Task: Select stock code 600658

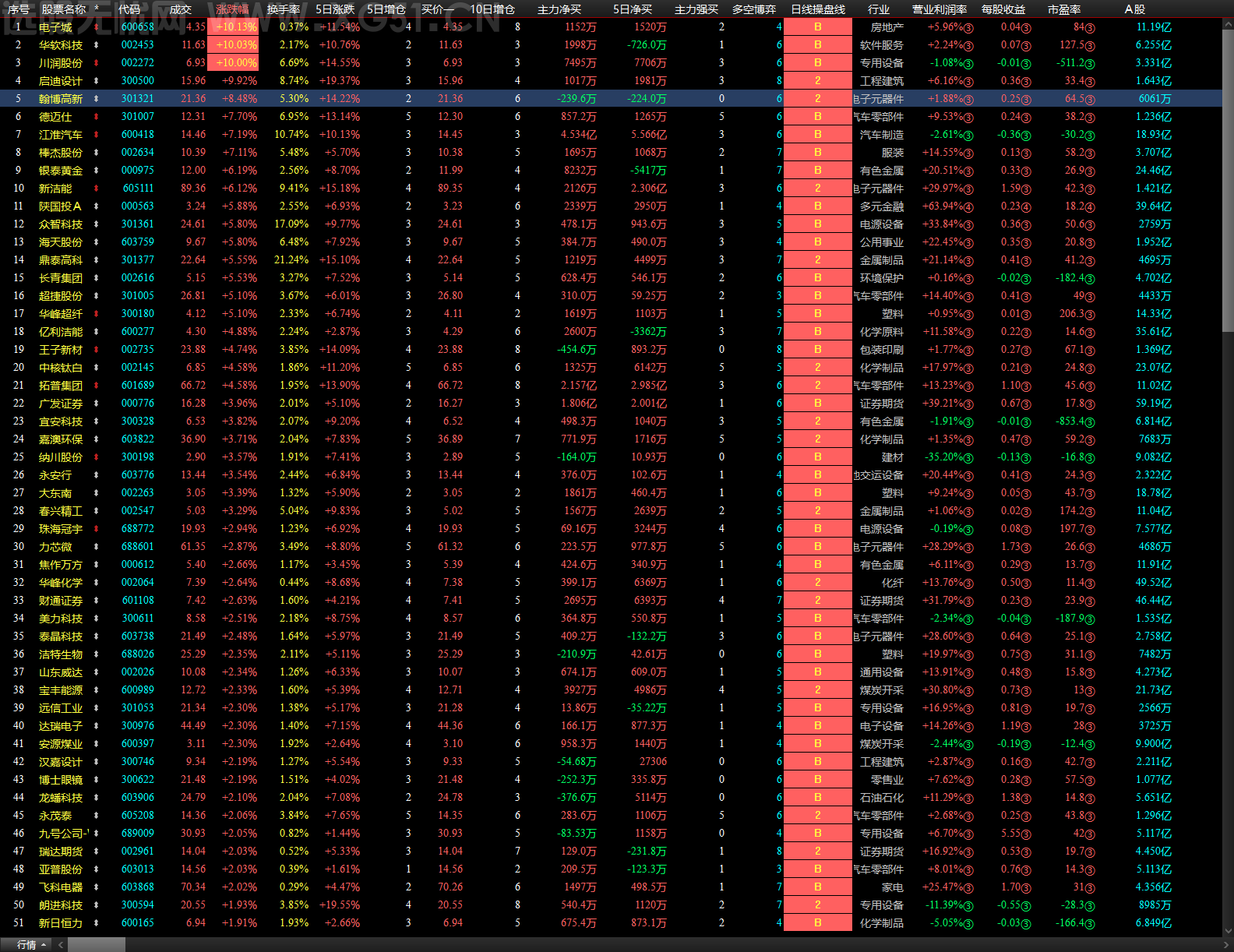Action: tap(138, 27)
